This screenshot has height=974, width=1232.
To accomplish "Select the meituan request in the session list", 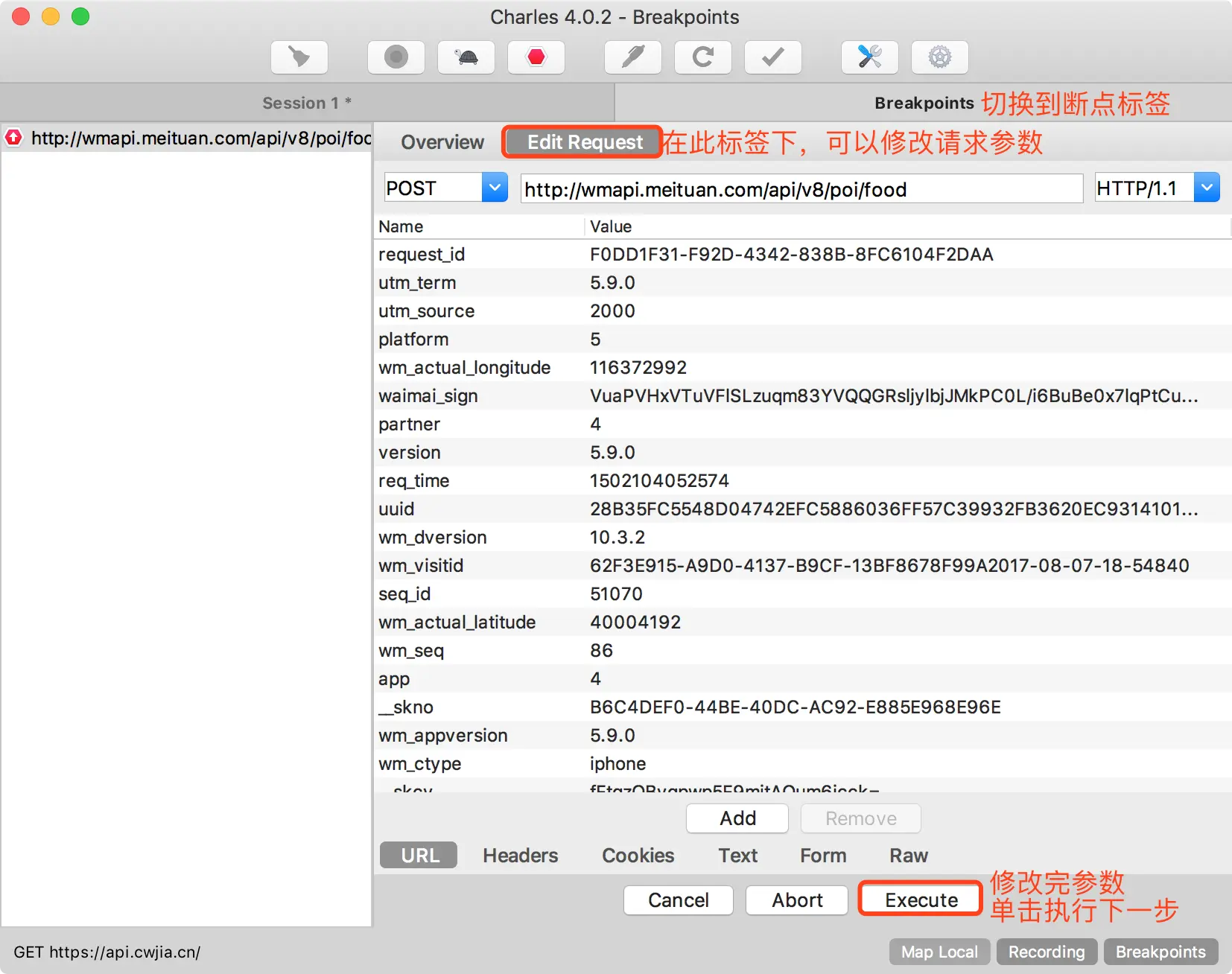I will tap(186, 138).
